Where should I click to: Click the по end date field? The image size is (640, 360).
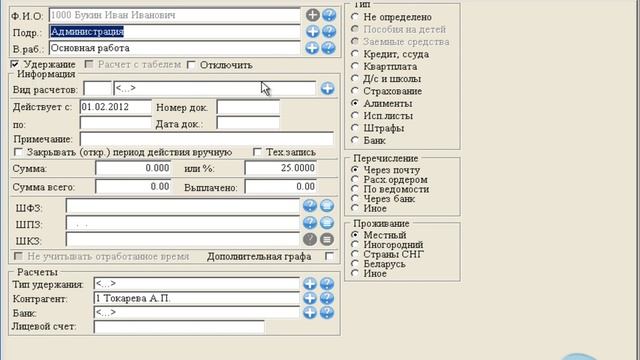tap(116, 123)
